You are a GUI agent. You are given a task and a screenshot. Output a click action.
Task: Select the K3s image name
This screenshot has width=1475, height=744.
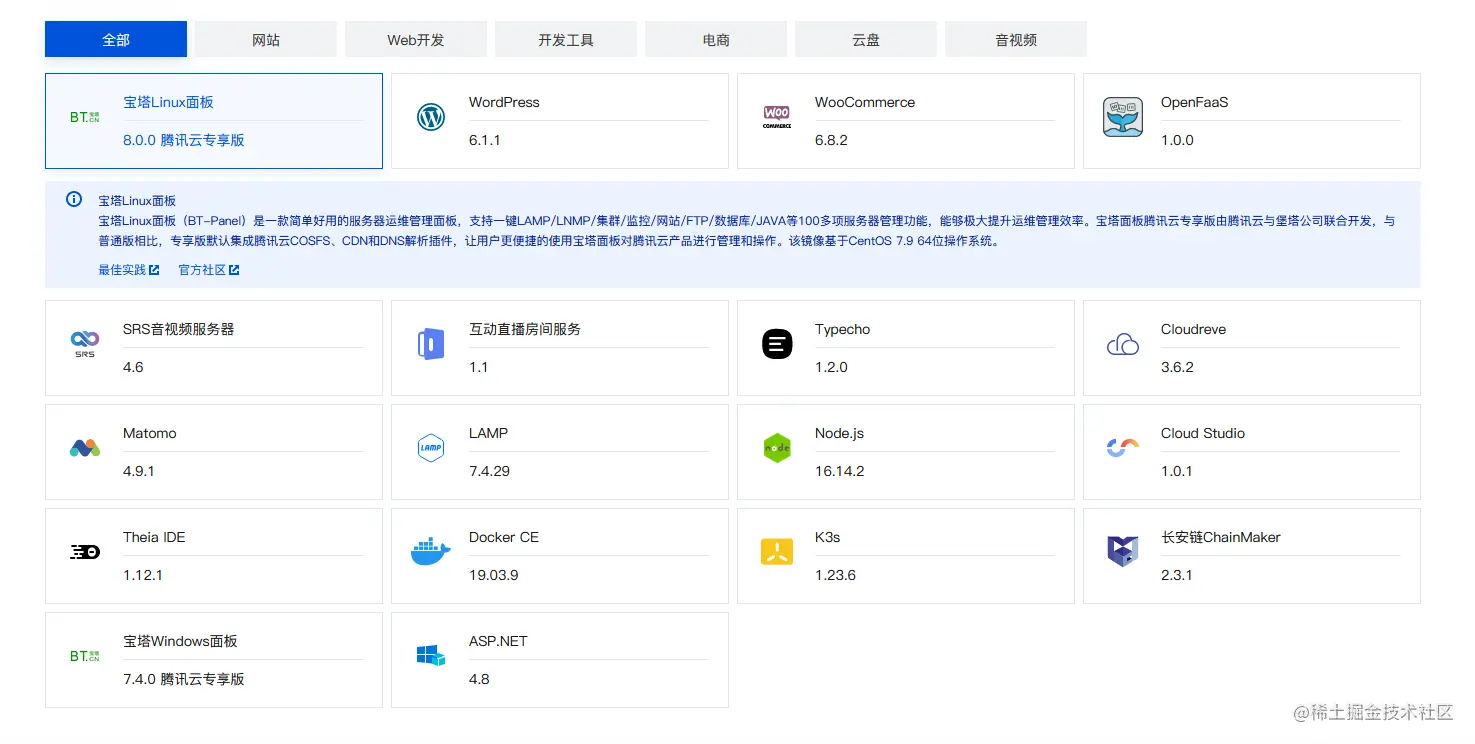coord(827,537)
